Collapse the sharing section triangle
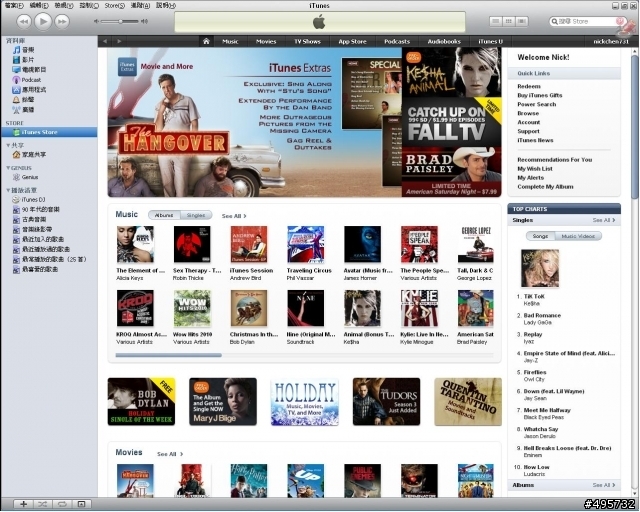 (x=8, y=145)
